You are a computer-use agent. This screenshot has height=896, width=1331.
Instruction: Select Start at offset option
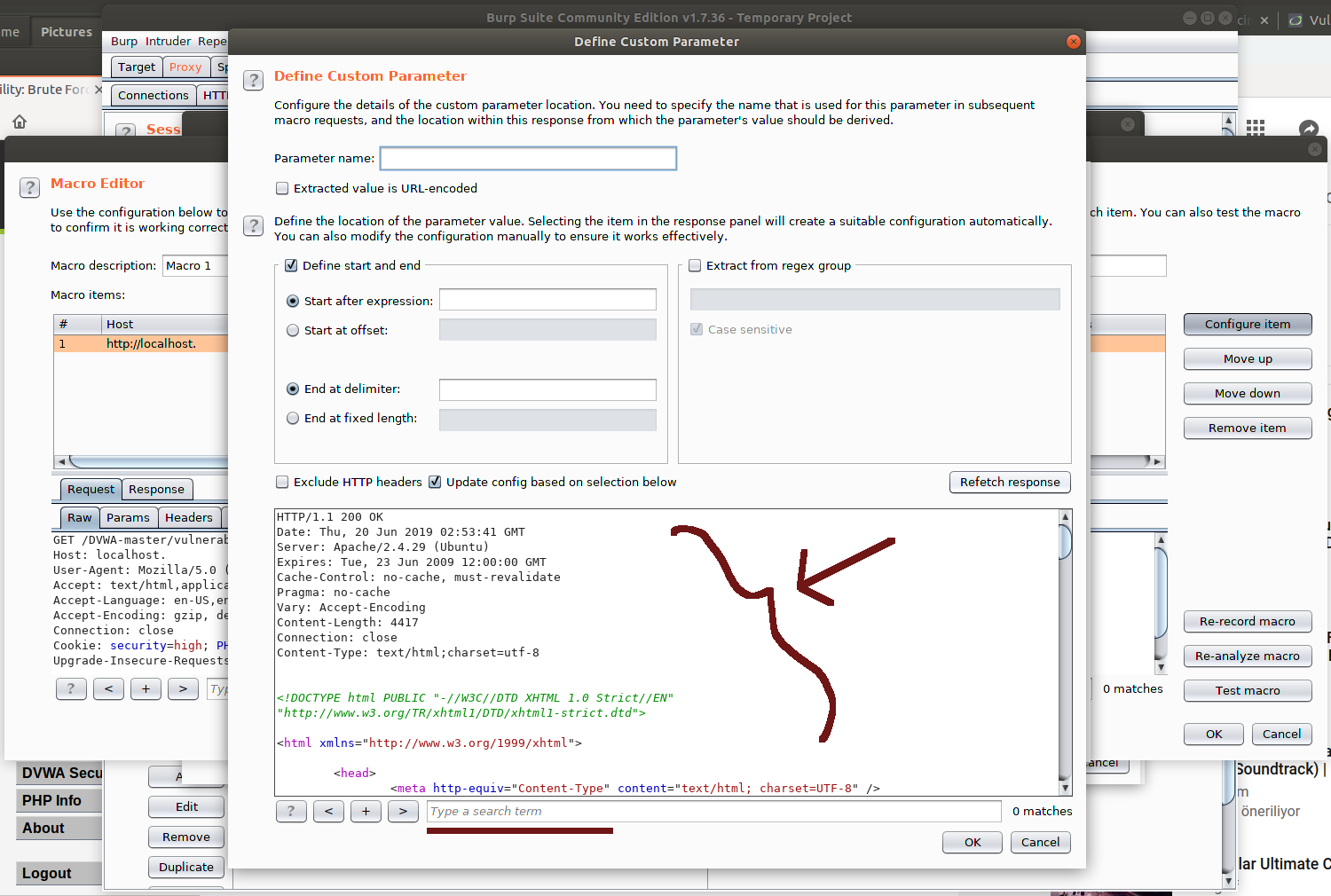[x=293, y=330]
